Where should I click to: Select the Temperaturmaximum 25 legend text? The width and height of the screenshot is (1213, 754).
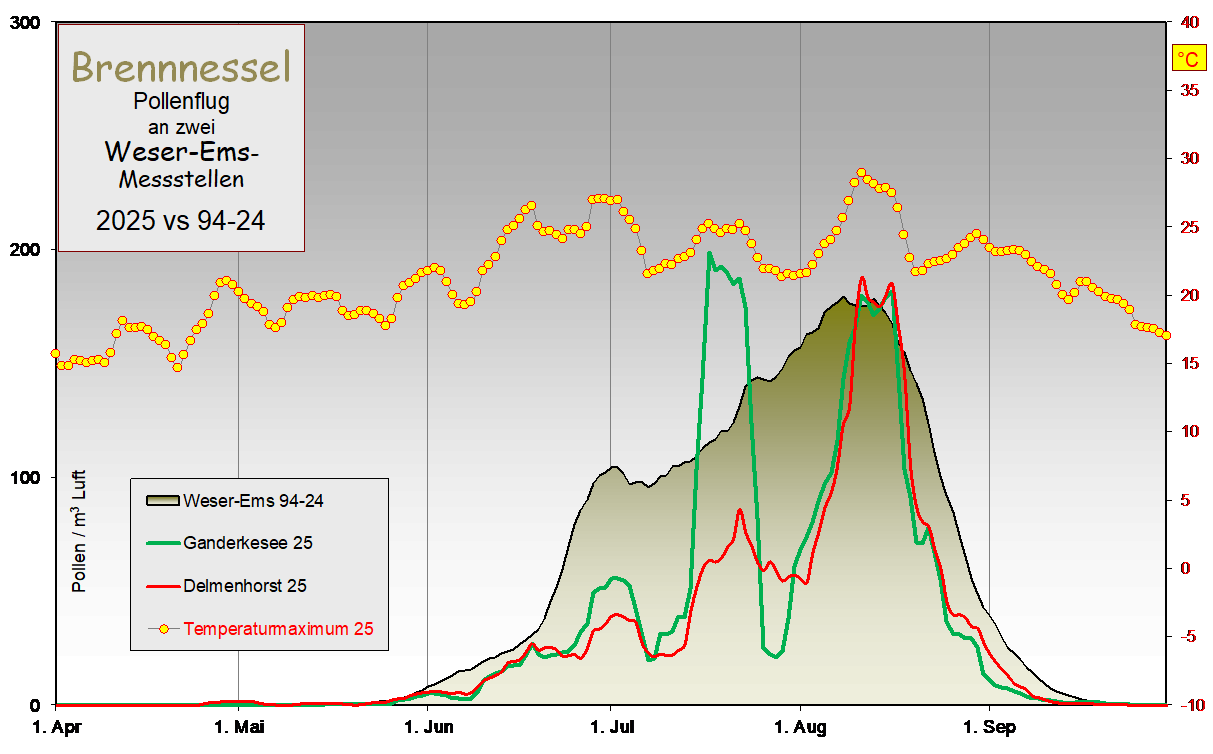279,629
